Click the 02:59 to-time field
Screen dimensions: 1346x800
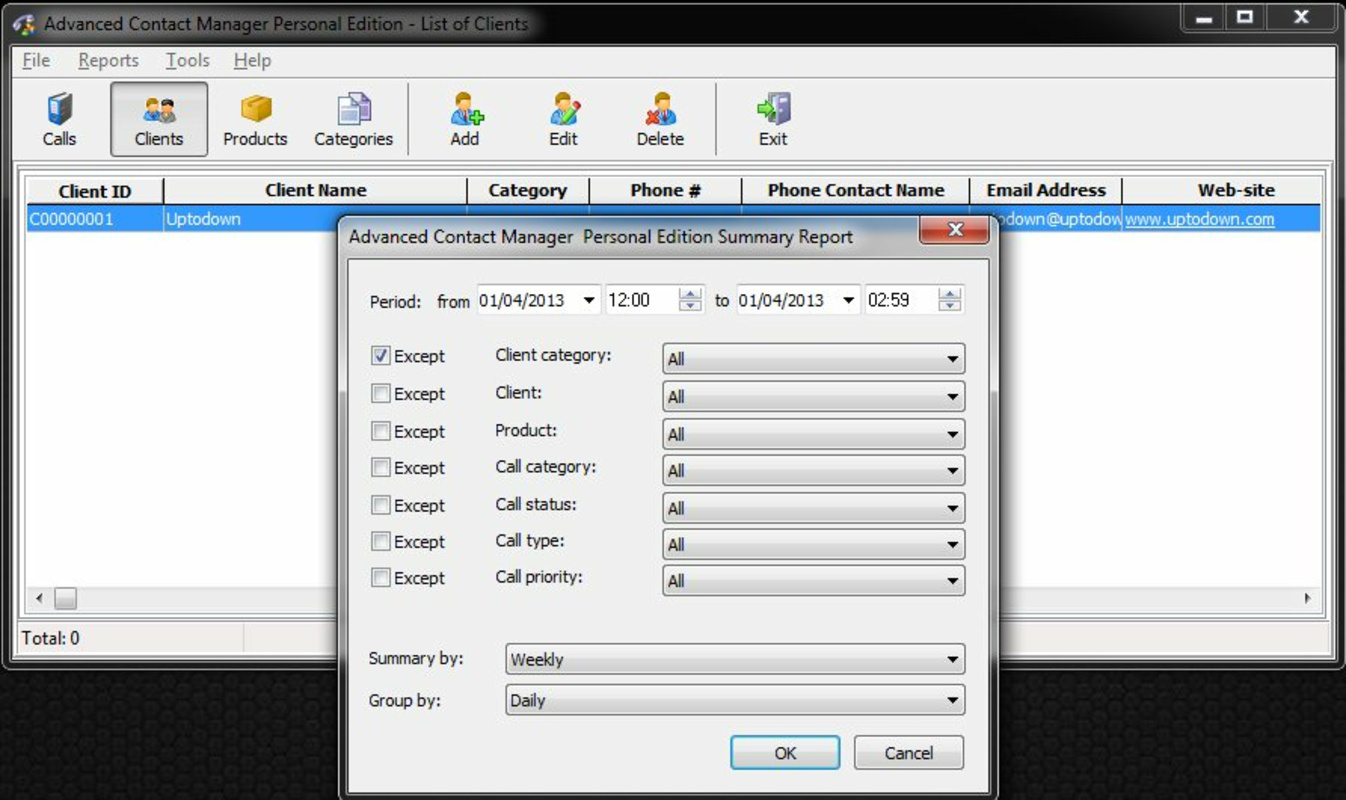902,300
